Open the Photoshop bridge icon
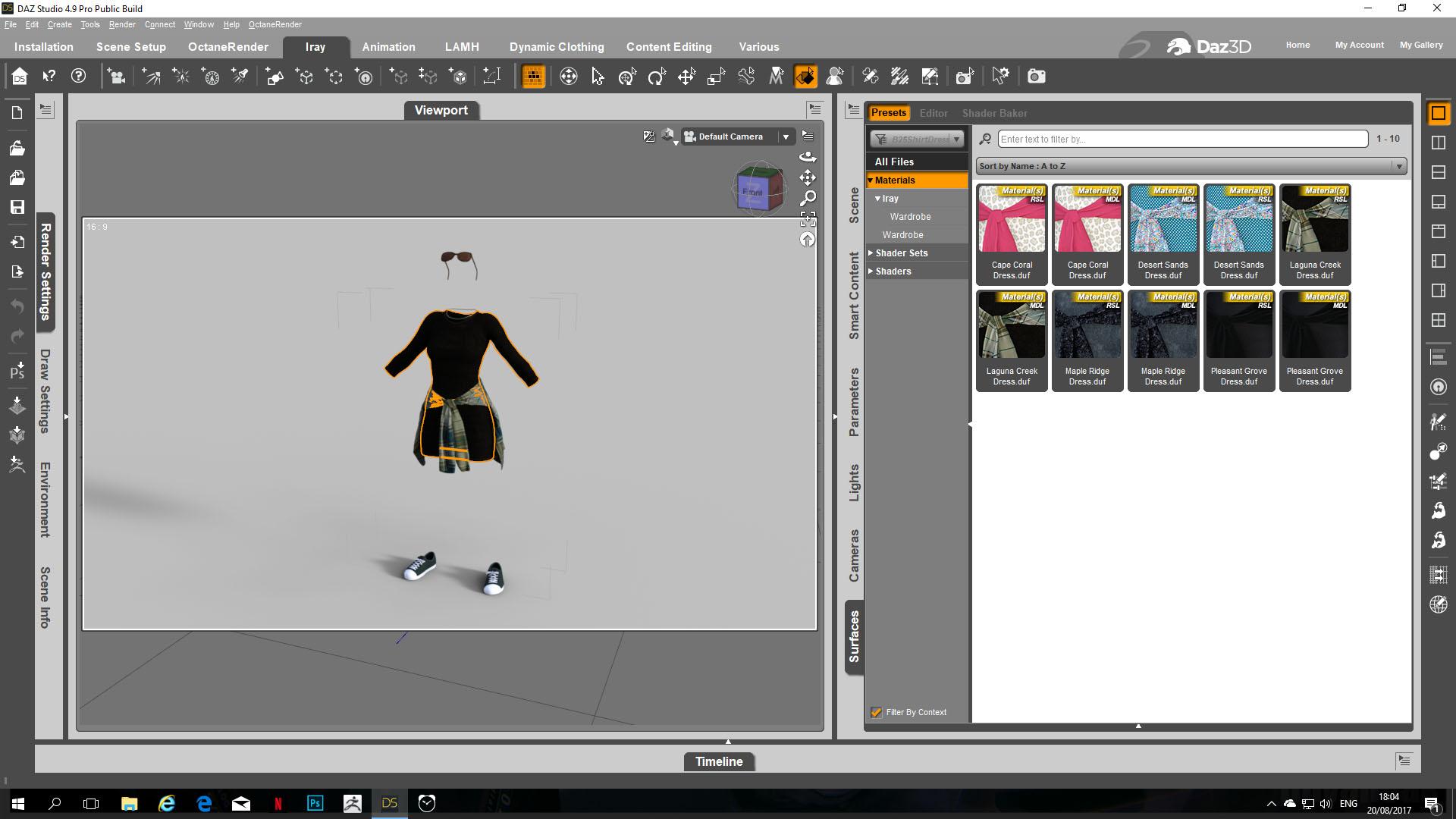 point(17,371)
